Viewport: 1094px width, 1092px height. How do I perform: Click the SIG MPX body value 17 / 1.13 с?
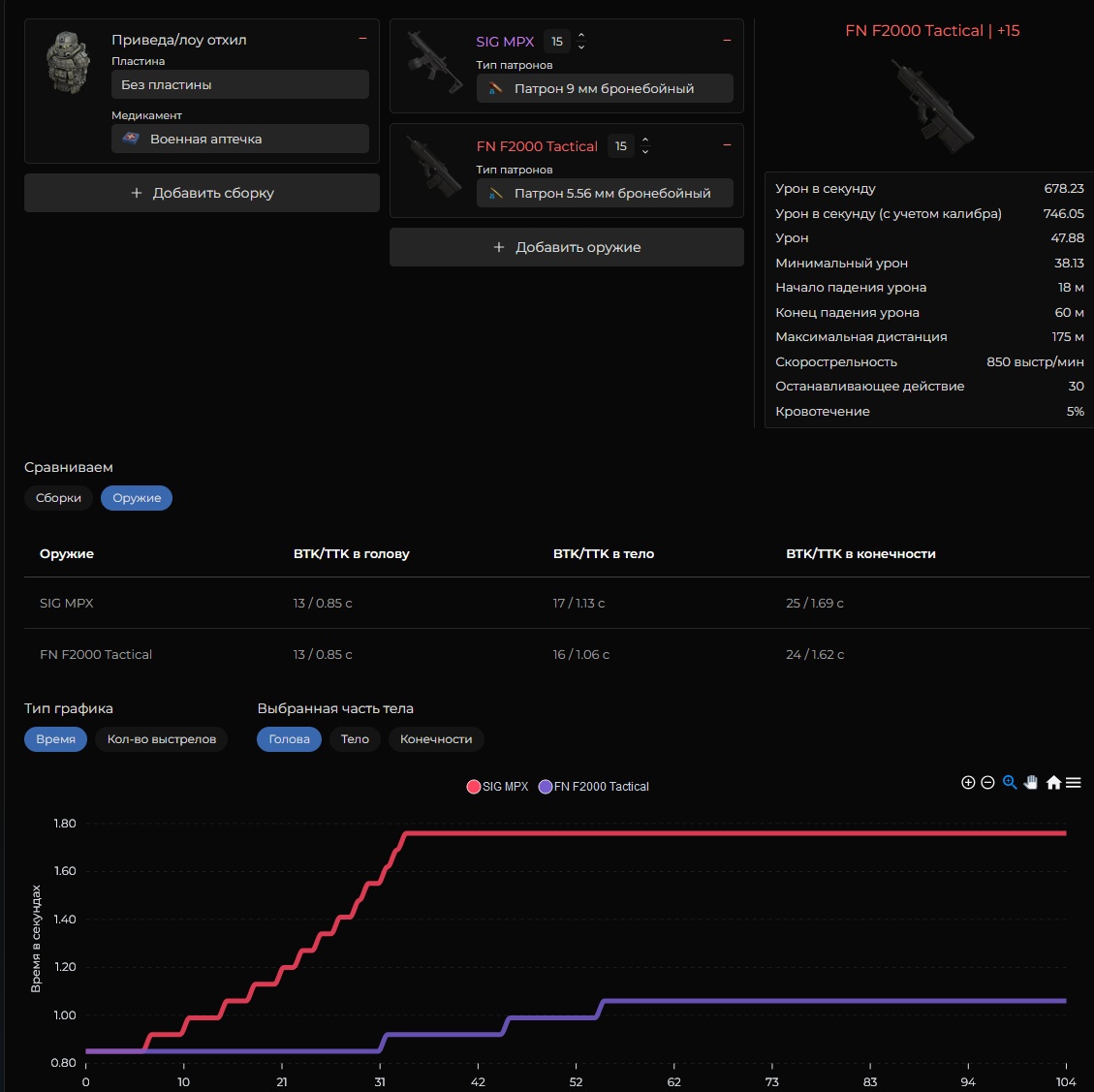[x=578, y=603]
